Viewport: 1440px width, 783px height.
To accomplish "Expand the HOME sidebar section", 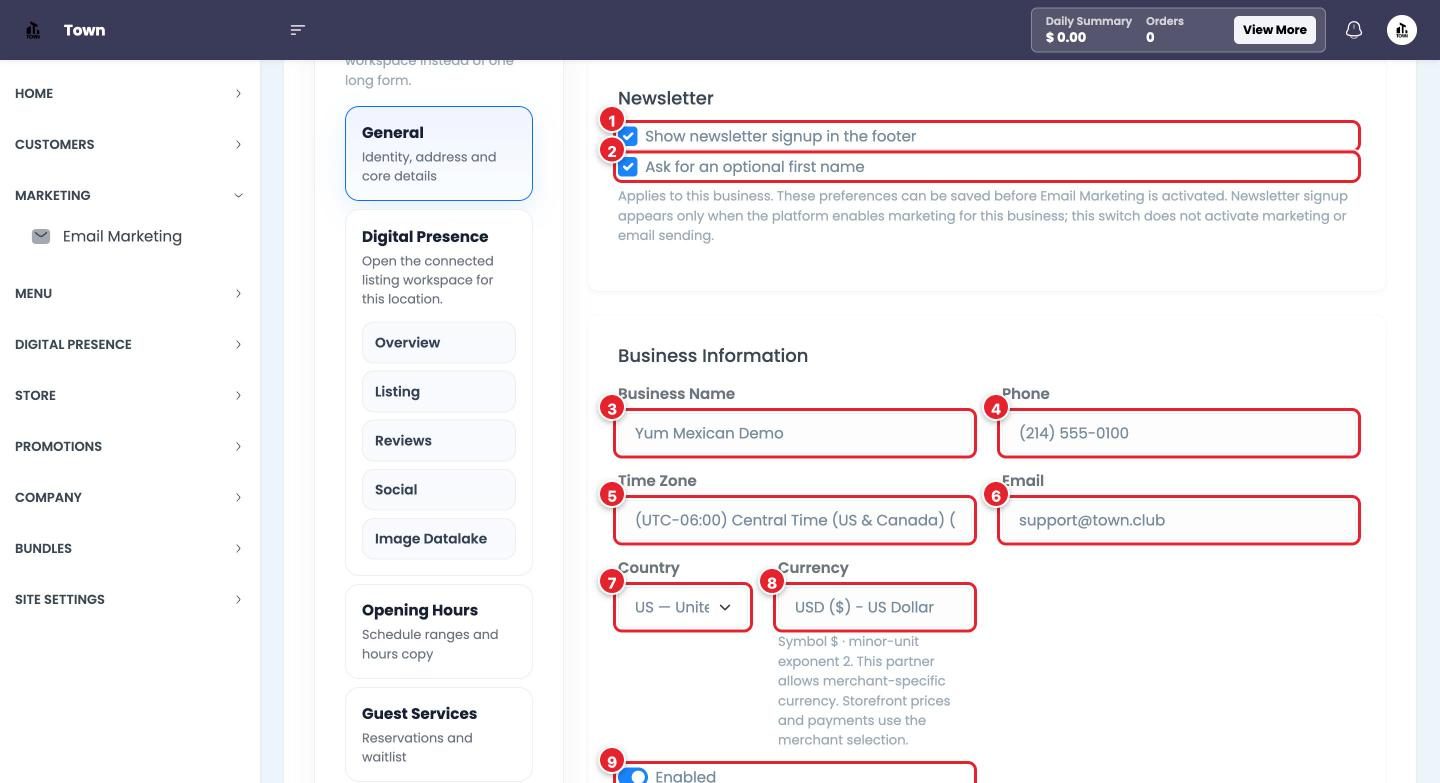I will 128,93.
